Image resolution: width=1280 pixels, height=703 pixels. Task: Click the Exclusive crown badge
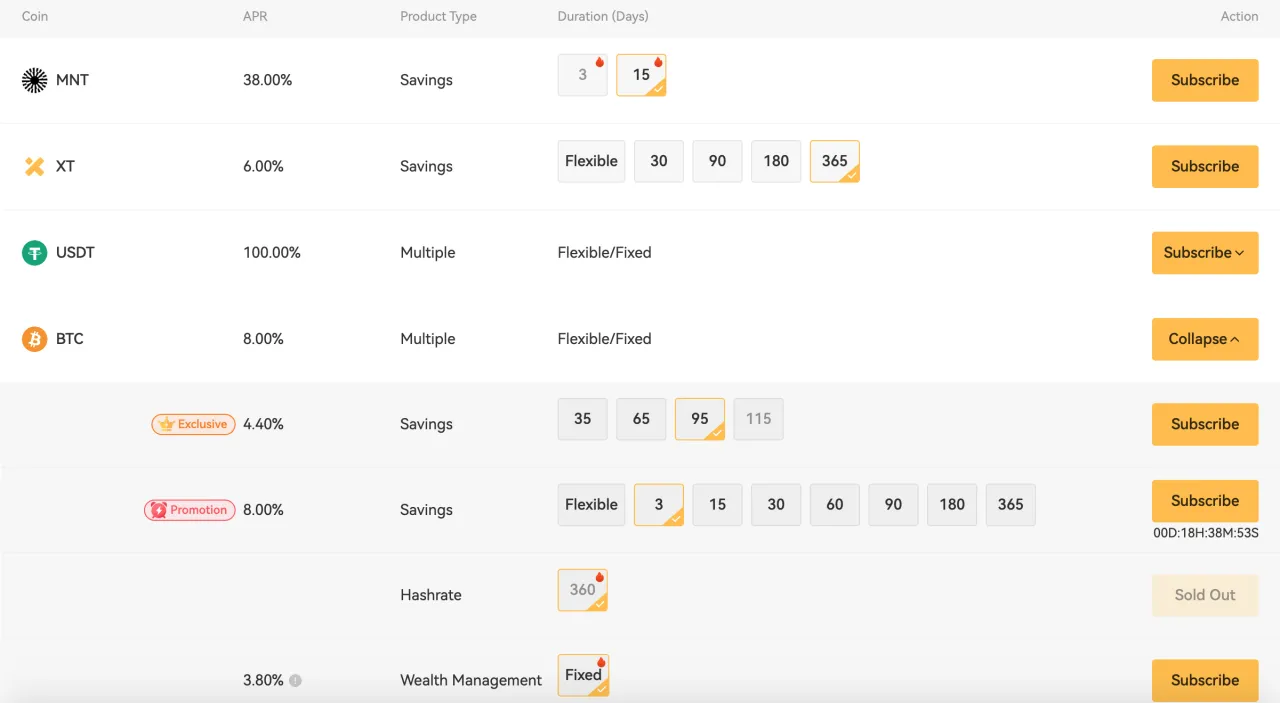click(194, 424)
